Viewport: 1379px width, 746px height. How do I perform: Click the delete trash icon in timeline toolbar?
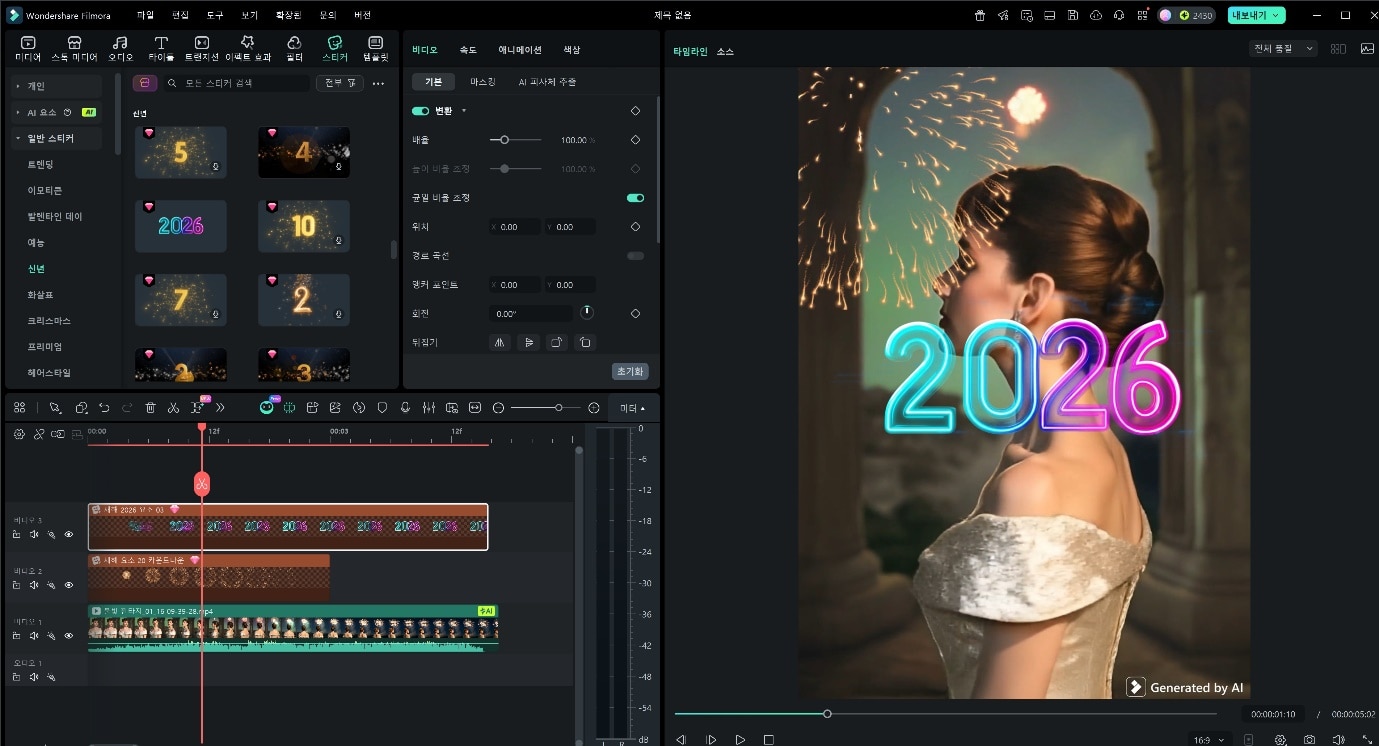click(150, 408)
